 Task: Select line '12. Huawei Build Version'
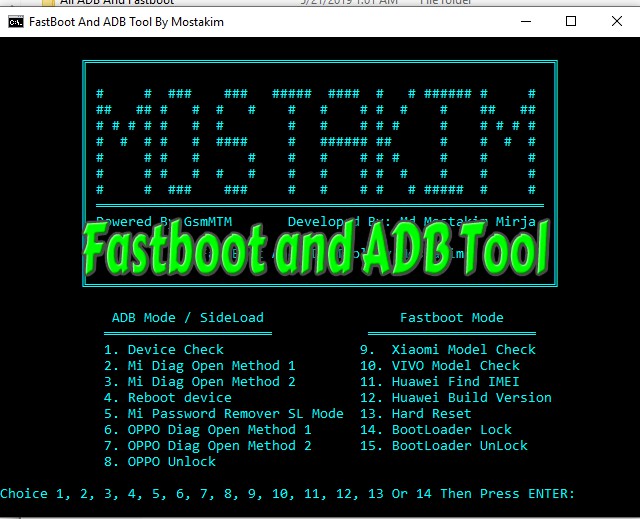tap(456, 398)
